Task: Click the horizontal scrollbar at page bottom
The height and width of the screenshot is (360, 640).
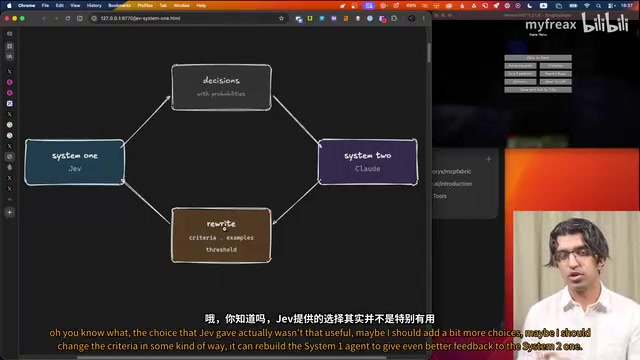Action: tap(231, 358)
